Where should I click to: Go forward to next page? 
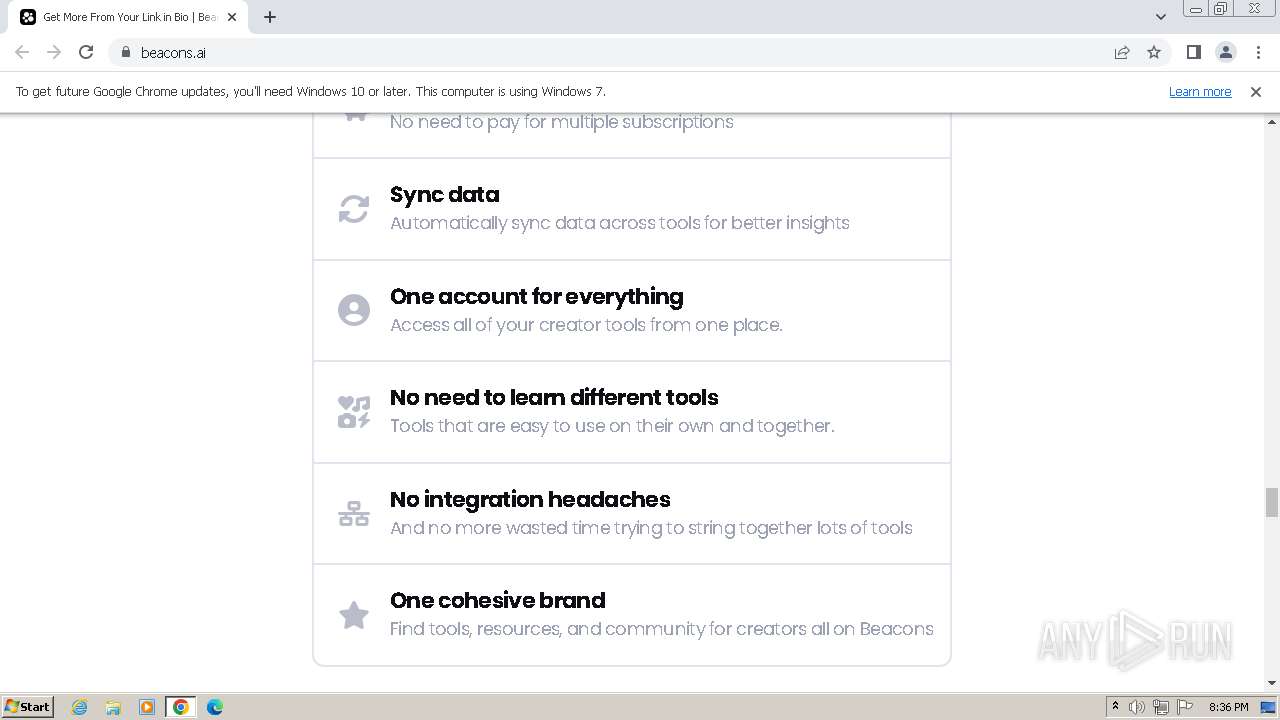point(54,52)
